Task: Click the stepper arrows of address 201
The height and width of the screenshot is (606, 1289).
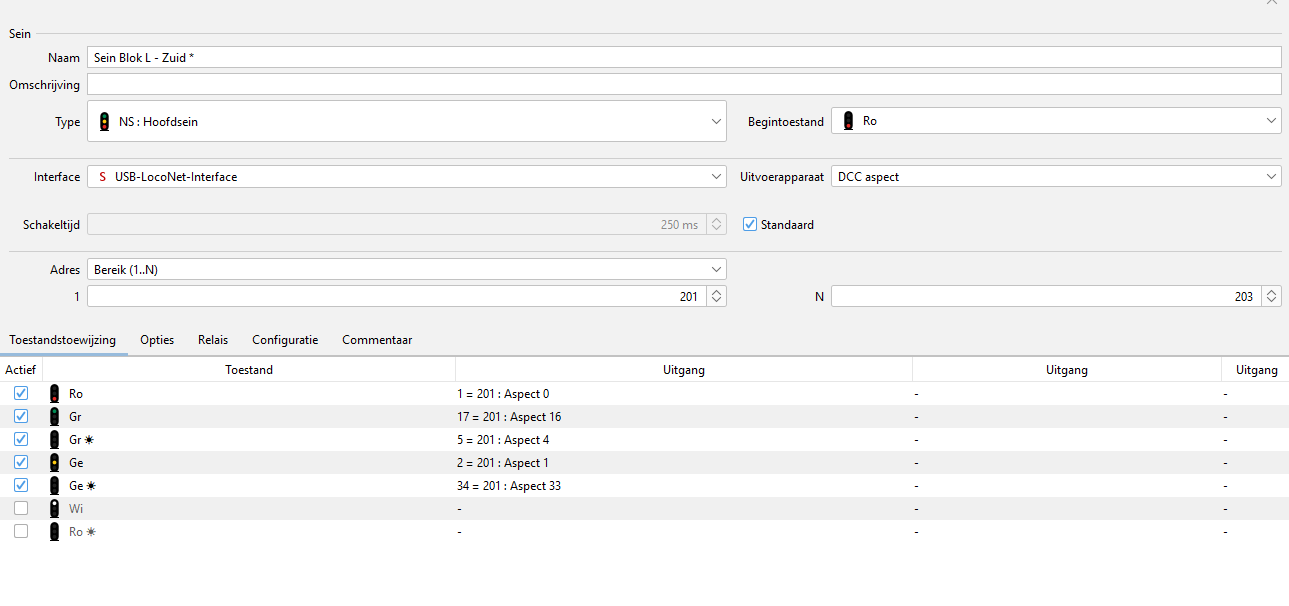Action: (x=716, y=297)
